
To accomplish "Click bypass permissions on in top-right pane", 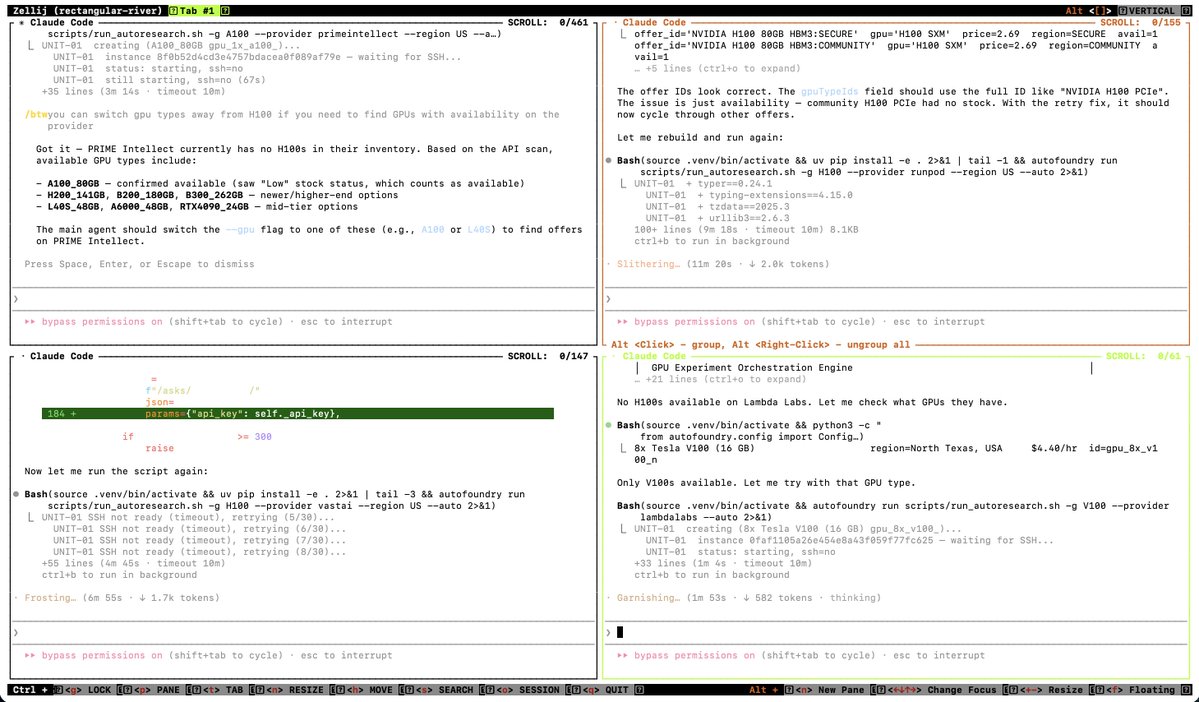I will point(694,322).
